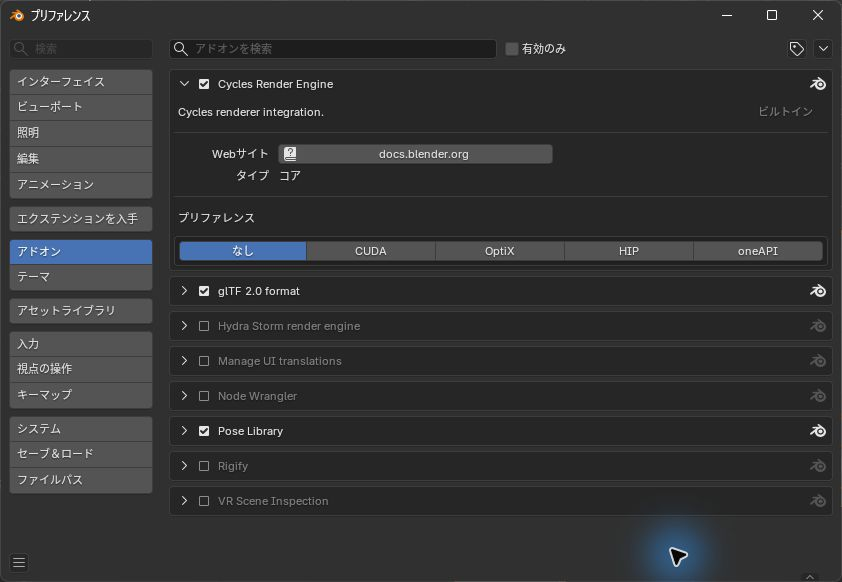The image size is (842, 582).
Task: Switch to the 照明 section
Action: coord(81,133)
